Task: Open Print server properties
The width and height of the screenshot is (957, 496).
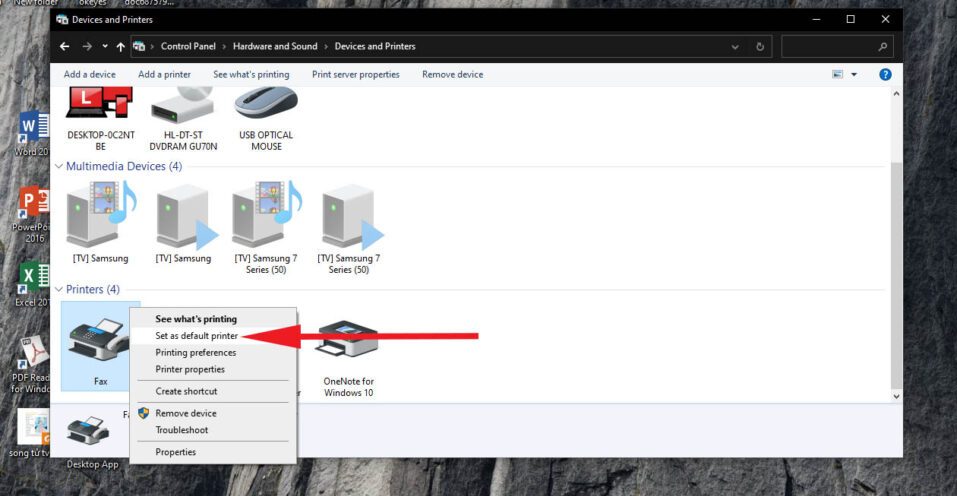Action: tap(356, 74)
